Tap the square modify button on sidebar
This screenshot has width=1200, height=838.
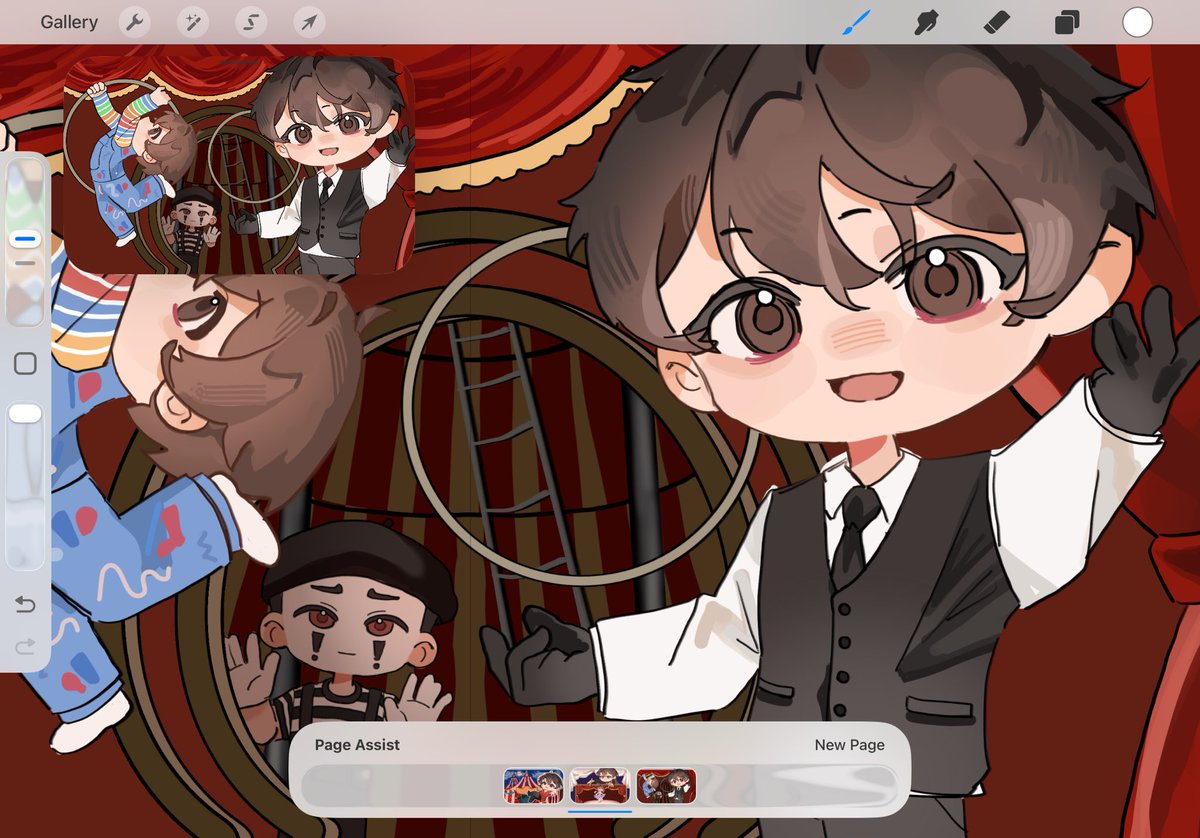pos(25,363)
